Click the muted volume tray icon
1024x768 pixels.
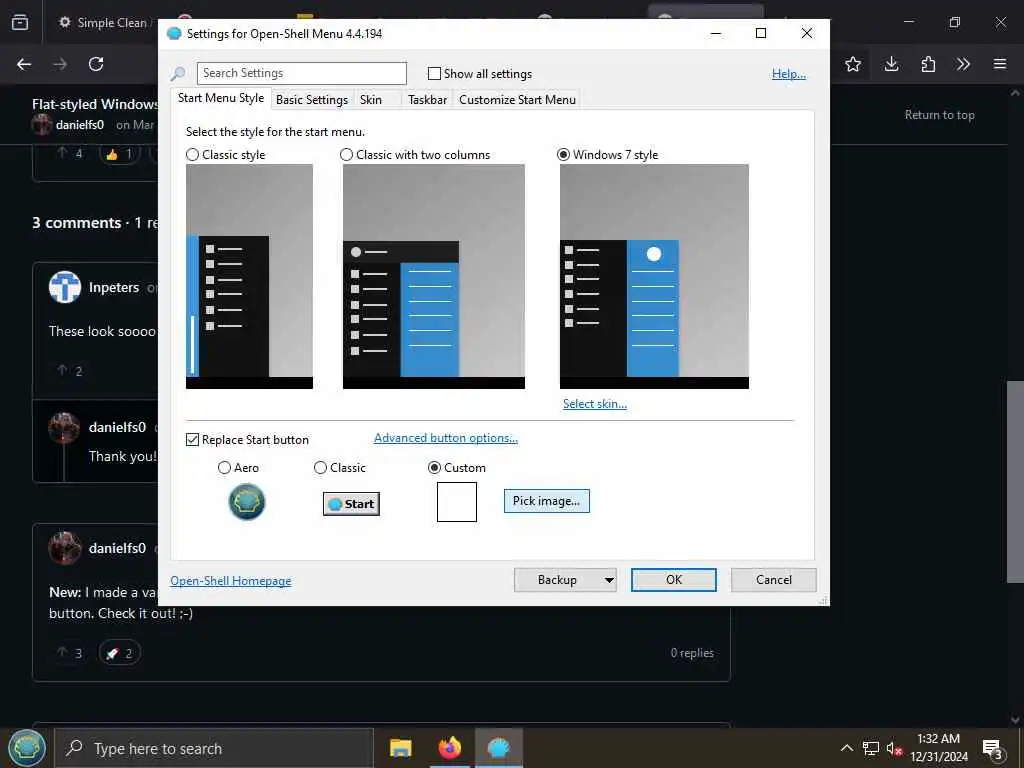pyautogui.click(x=894, y=748)
